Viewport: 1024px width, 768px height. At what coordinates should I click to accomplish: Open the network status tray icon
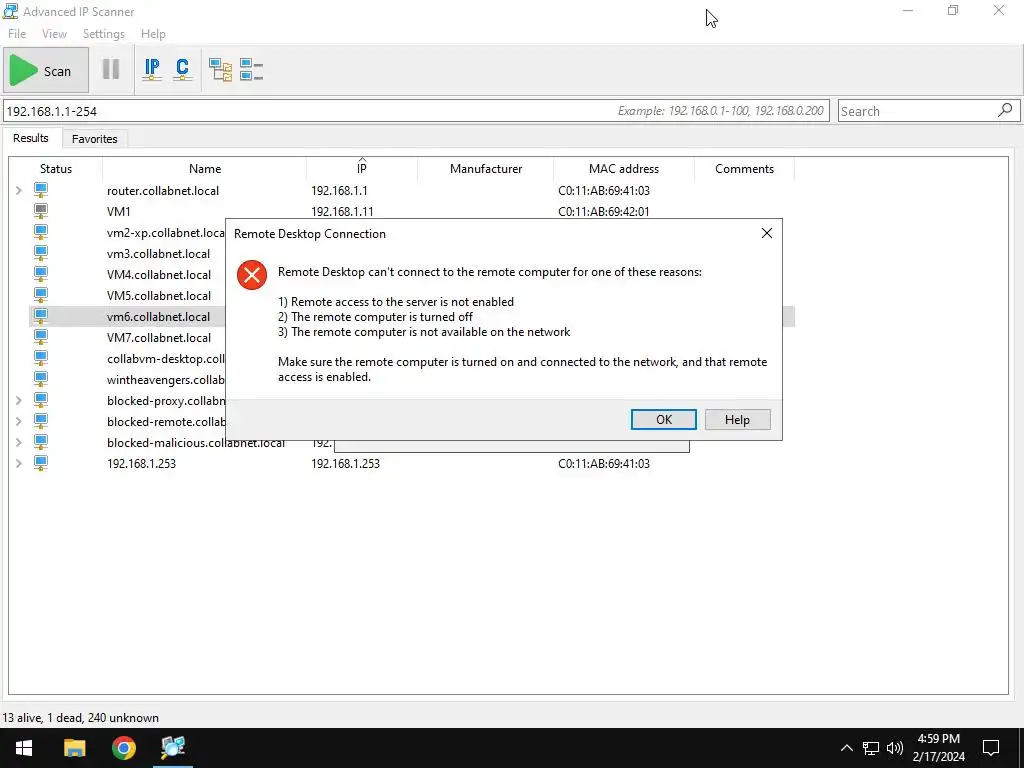871,748
